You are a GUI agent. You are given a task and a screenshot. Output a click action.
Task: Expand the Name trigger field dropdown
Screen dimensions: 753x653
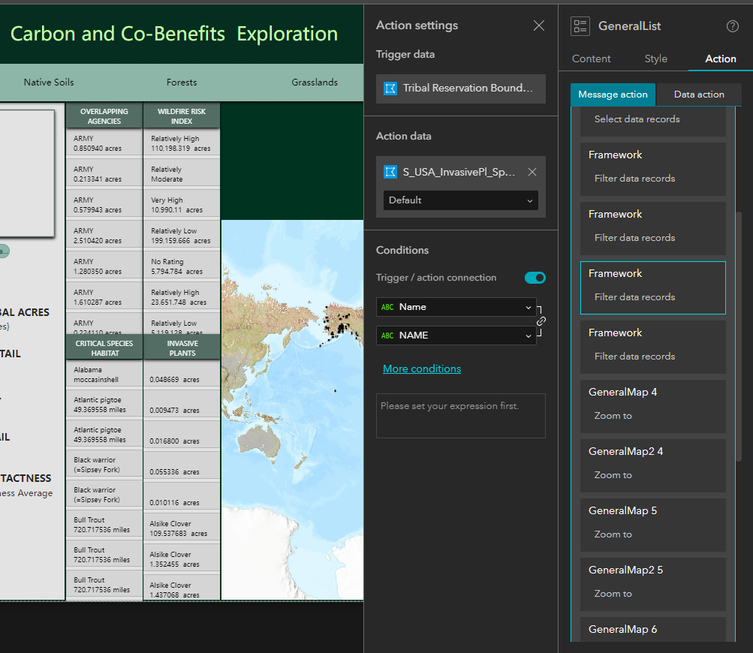(456, 307)
